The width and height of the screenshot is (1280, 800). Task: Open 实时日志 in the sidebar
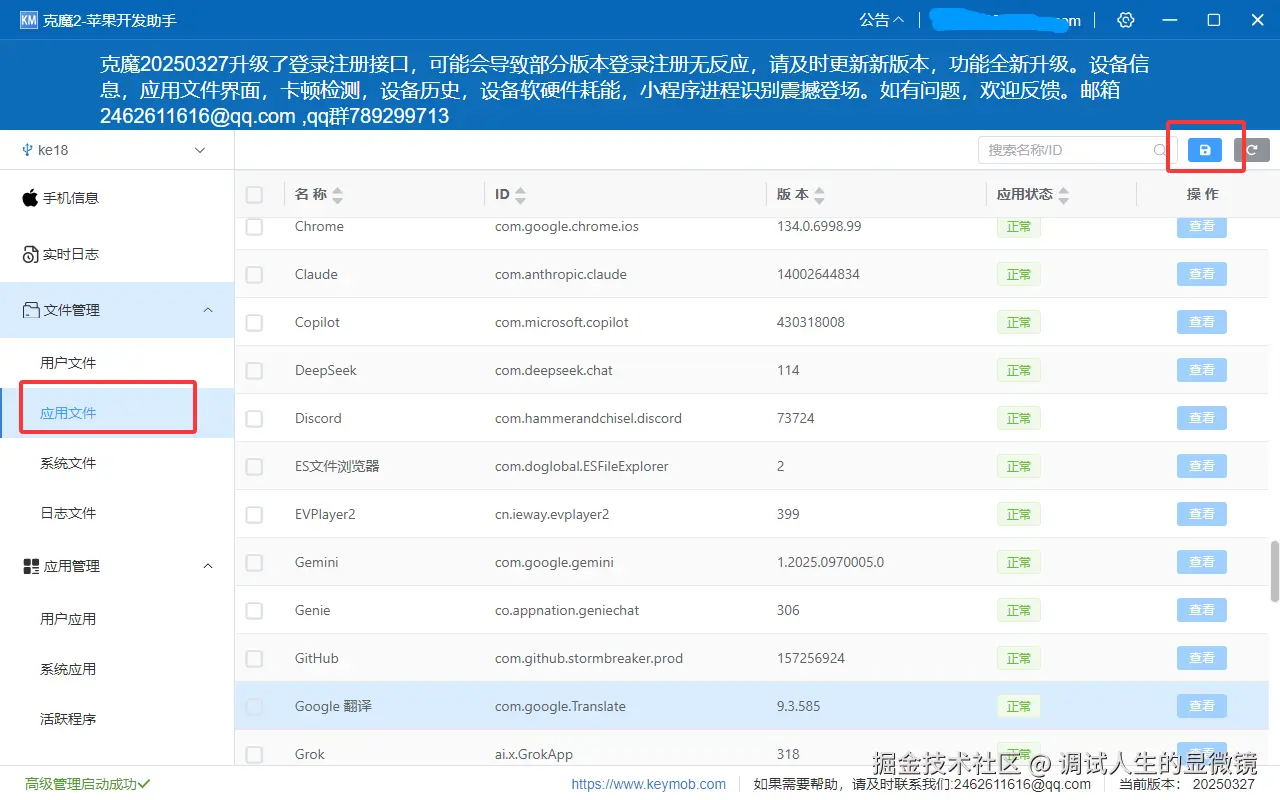[117, 254]
